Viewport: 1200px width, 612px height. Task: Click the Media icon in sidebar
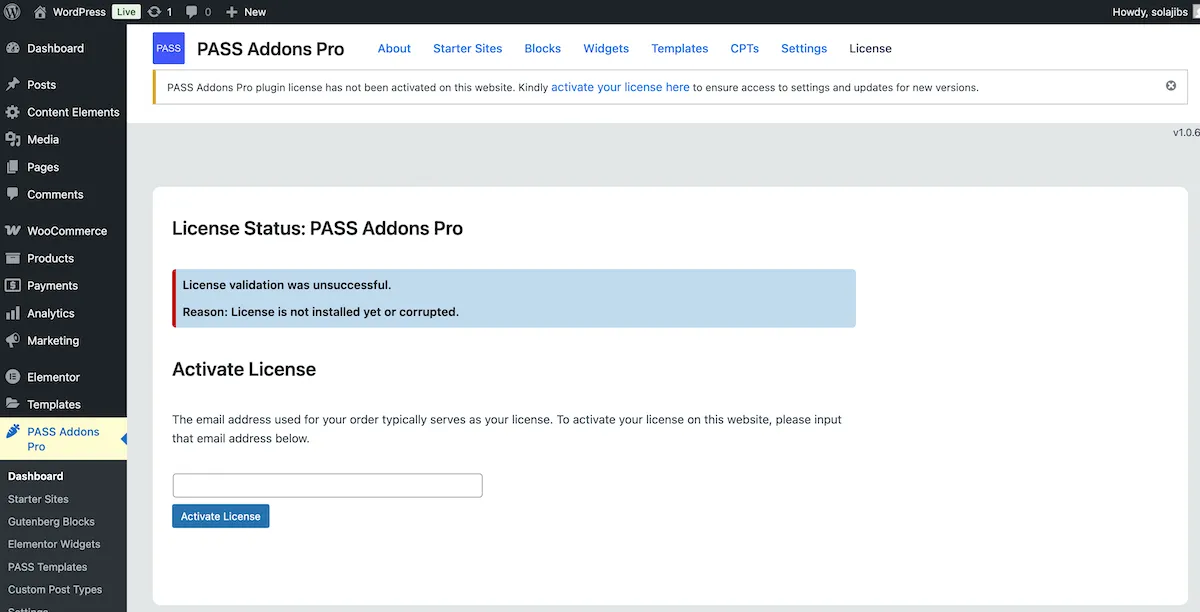click(x=13, y=140)
